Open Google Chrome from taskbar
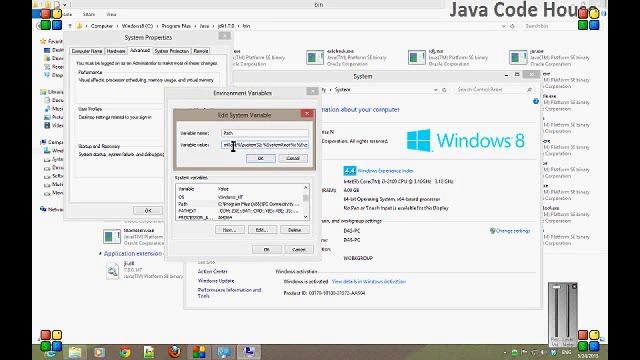This screenshot has width=640, height=360. (x=125, y=352)
